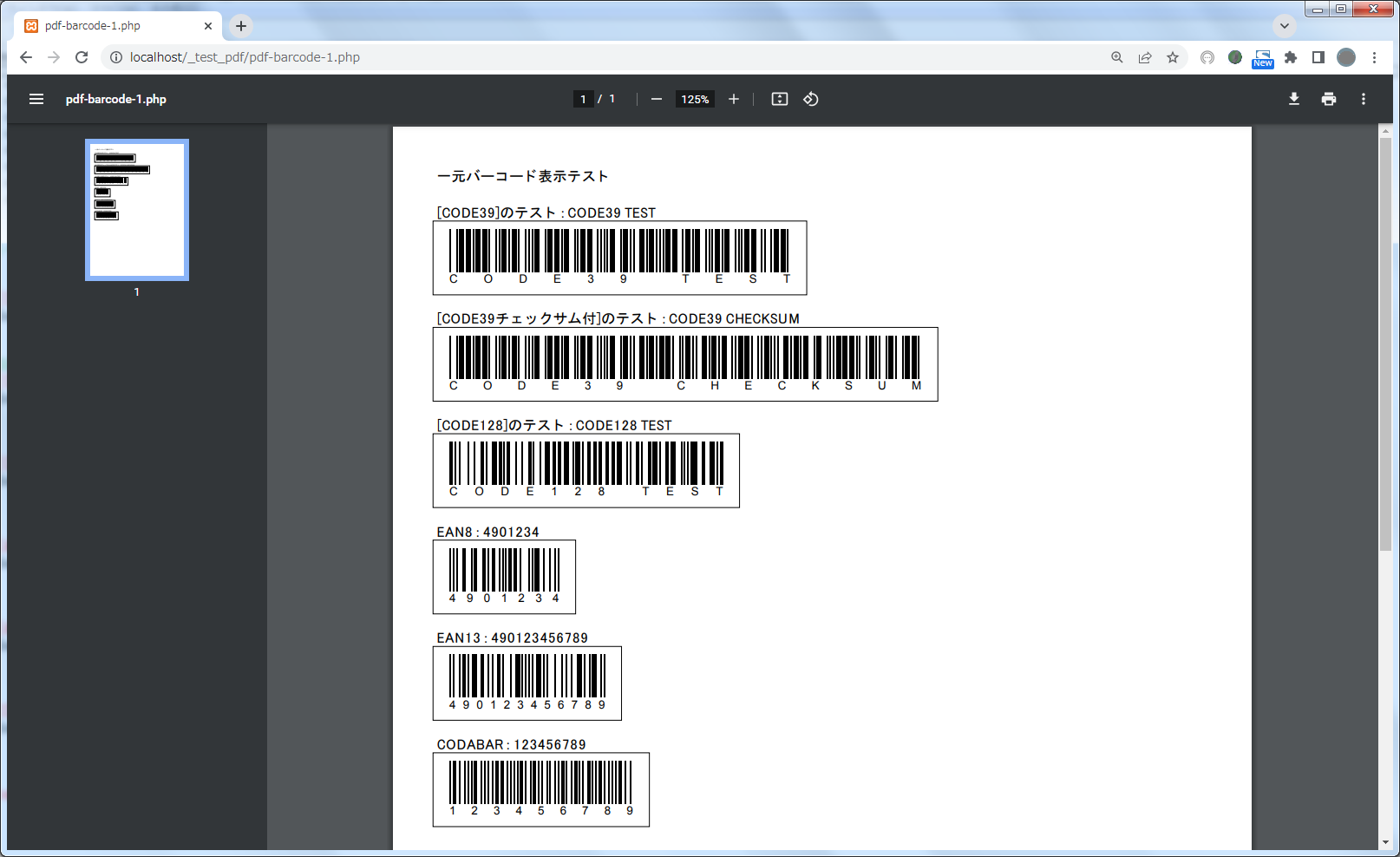Rotate the PDF counterclockwise
The image size is (1400, 857).
click(x=811, y=99)
